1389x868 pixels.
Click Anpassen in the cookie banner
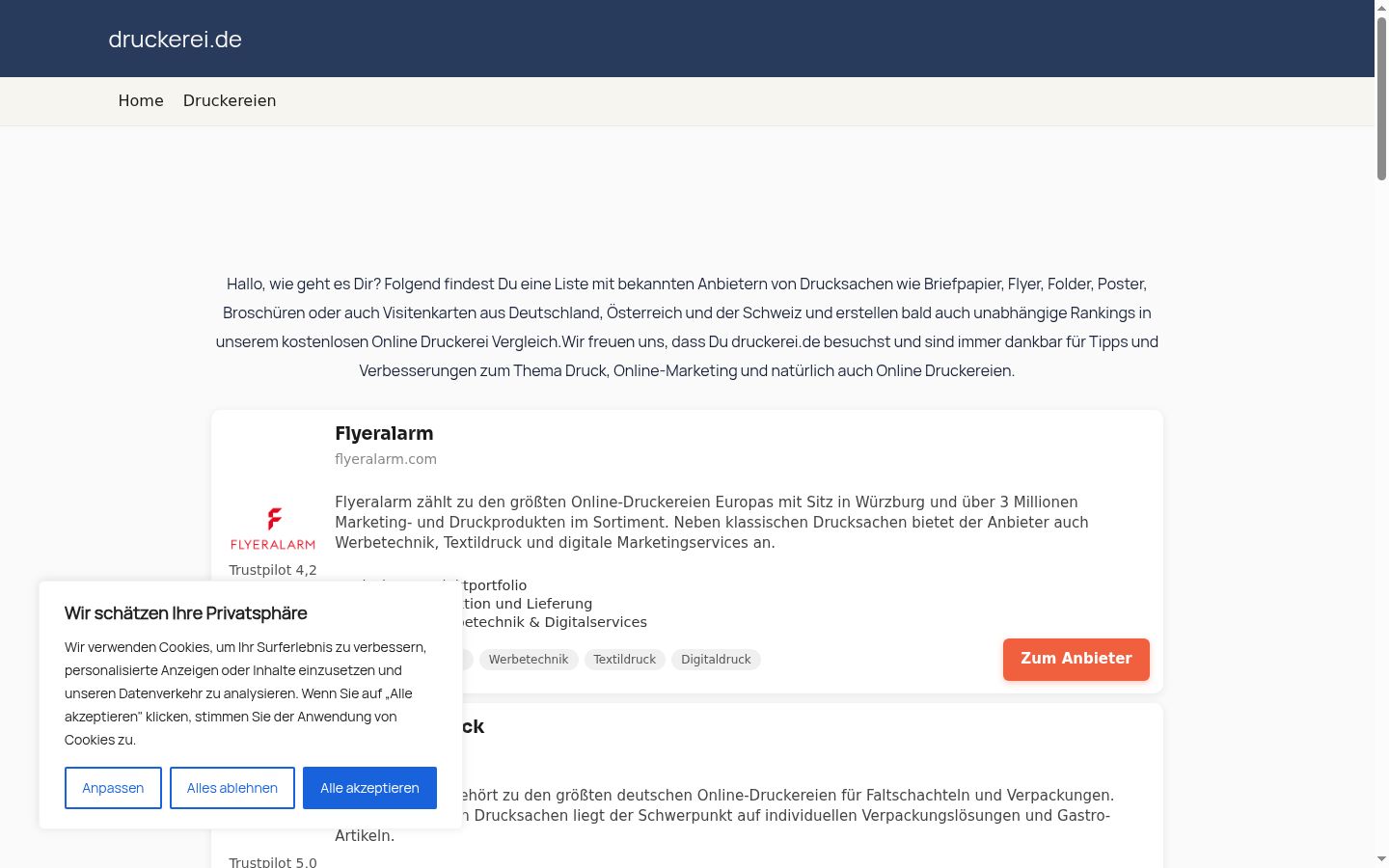113,788
